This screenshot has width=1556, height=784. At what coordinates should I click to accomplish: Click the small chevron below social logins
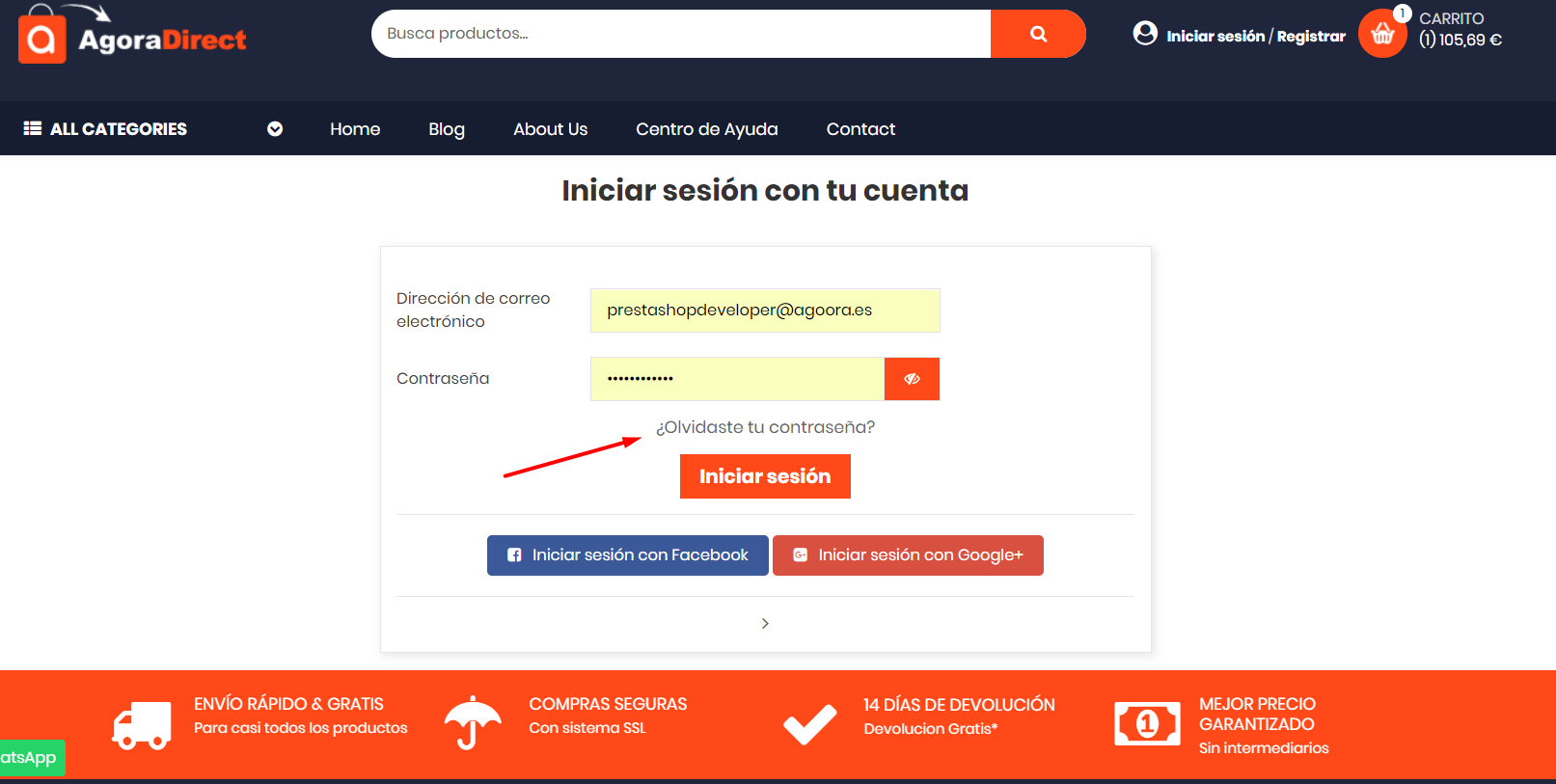pos(765,624)
